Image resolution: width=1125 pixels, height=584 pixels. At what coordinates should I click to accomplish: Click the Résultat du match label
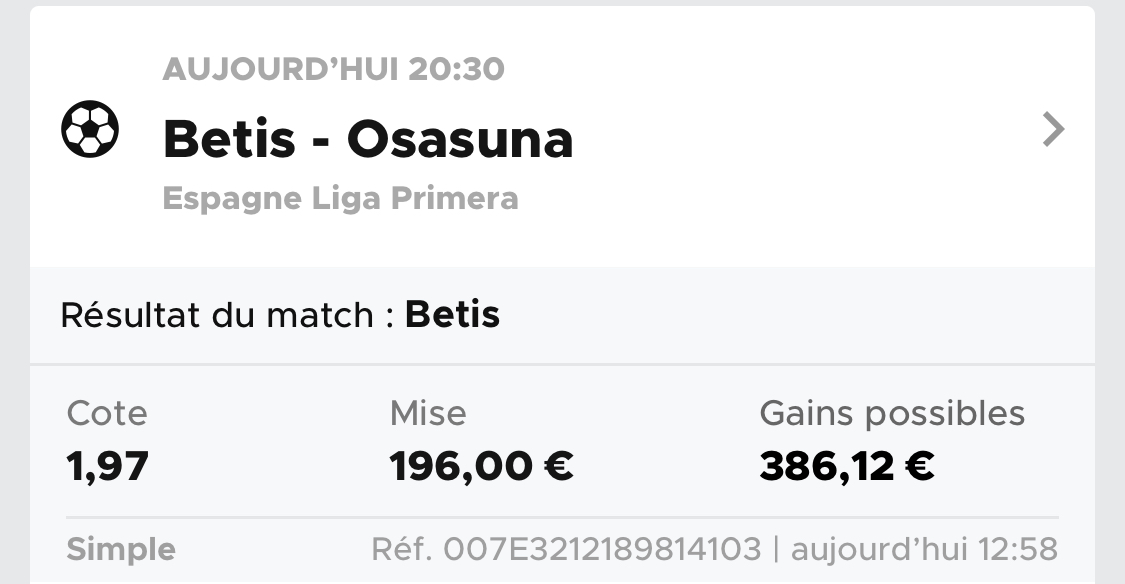point(217,315)
